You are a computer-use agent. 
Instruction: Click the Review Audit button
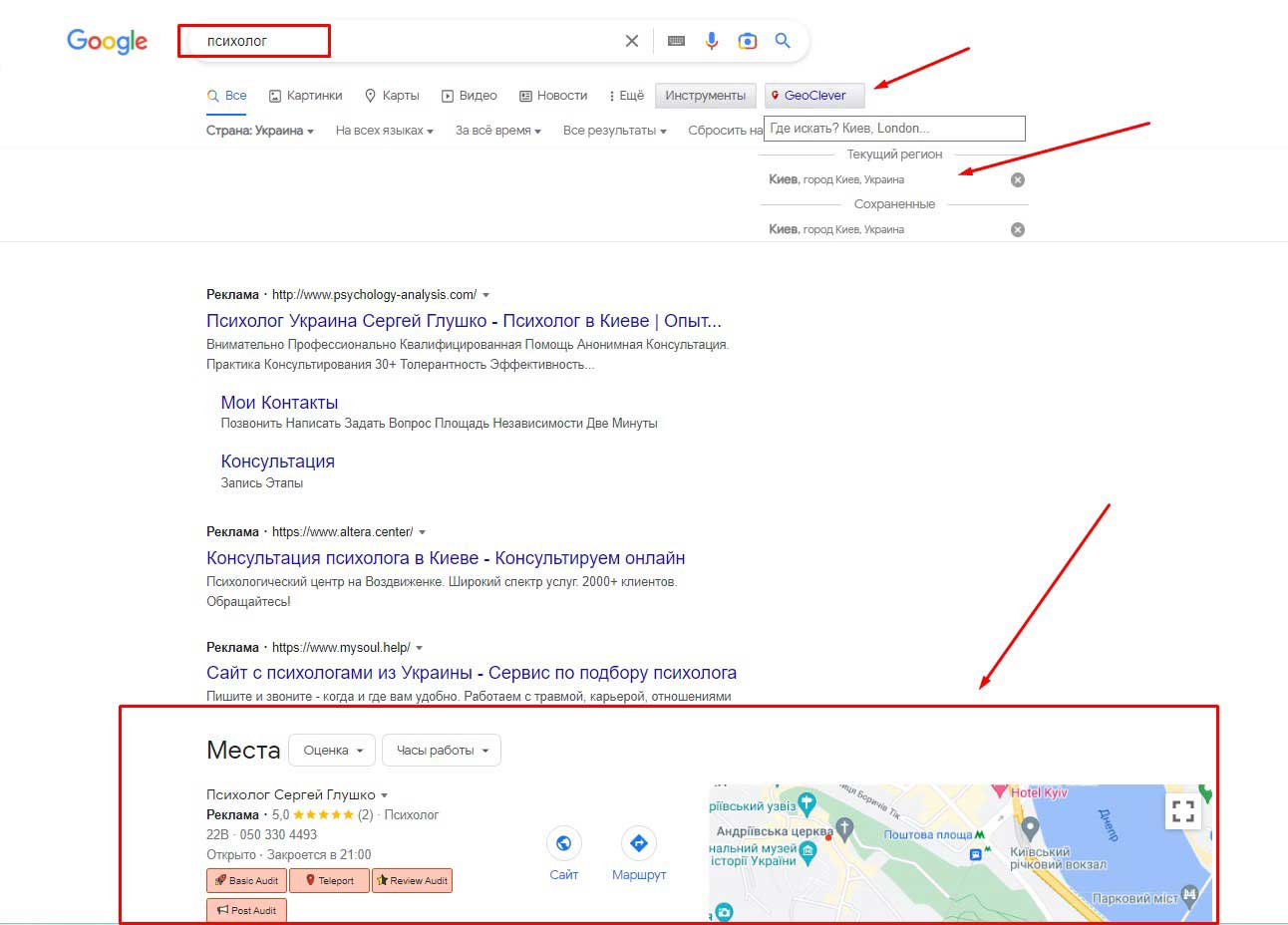[412, 881]
